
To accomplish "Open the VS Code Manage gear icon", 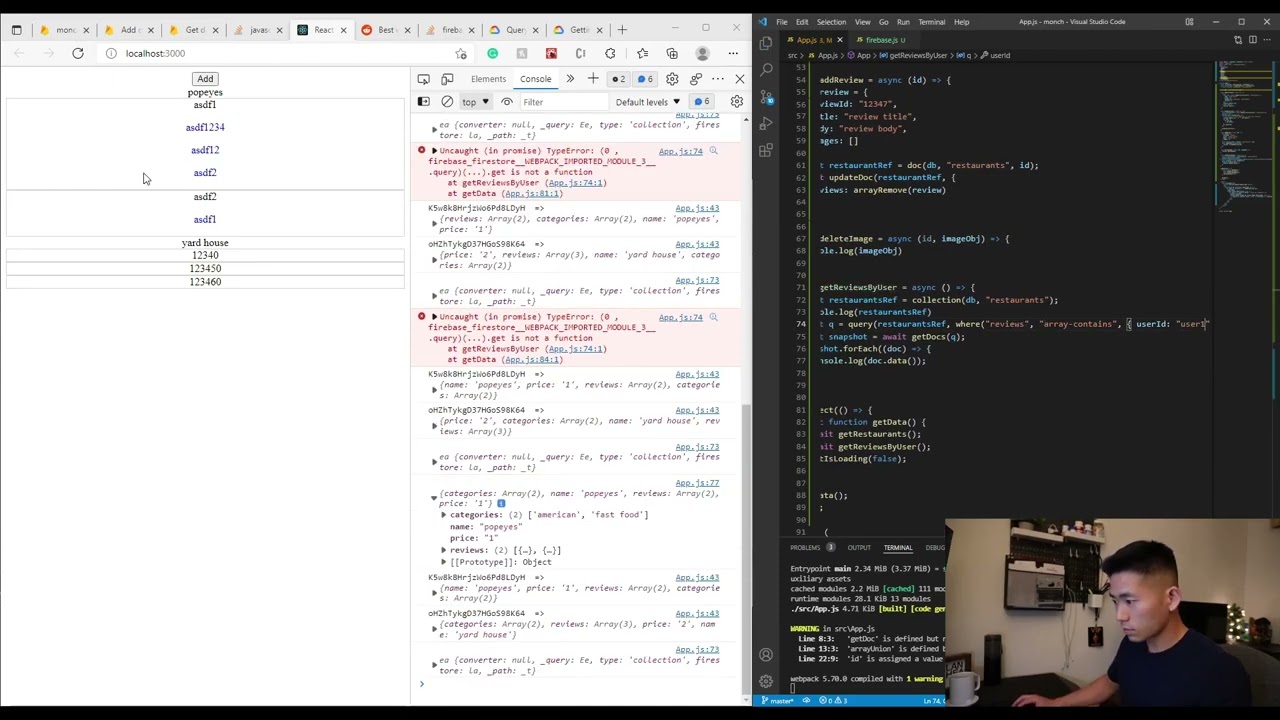I will coord(766,681).
